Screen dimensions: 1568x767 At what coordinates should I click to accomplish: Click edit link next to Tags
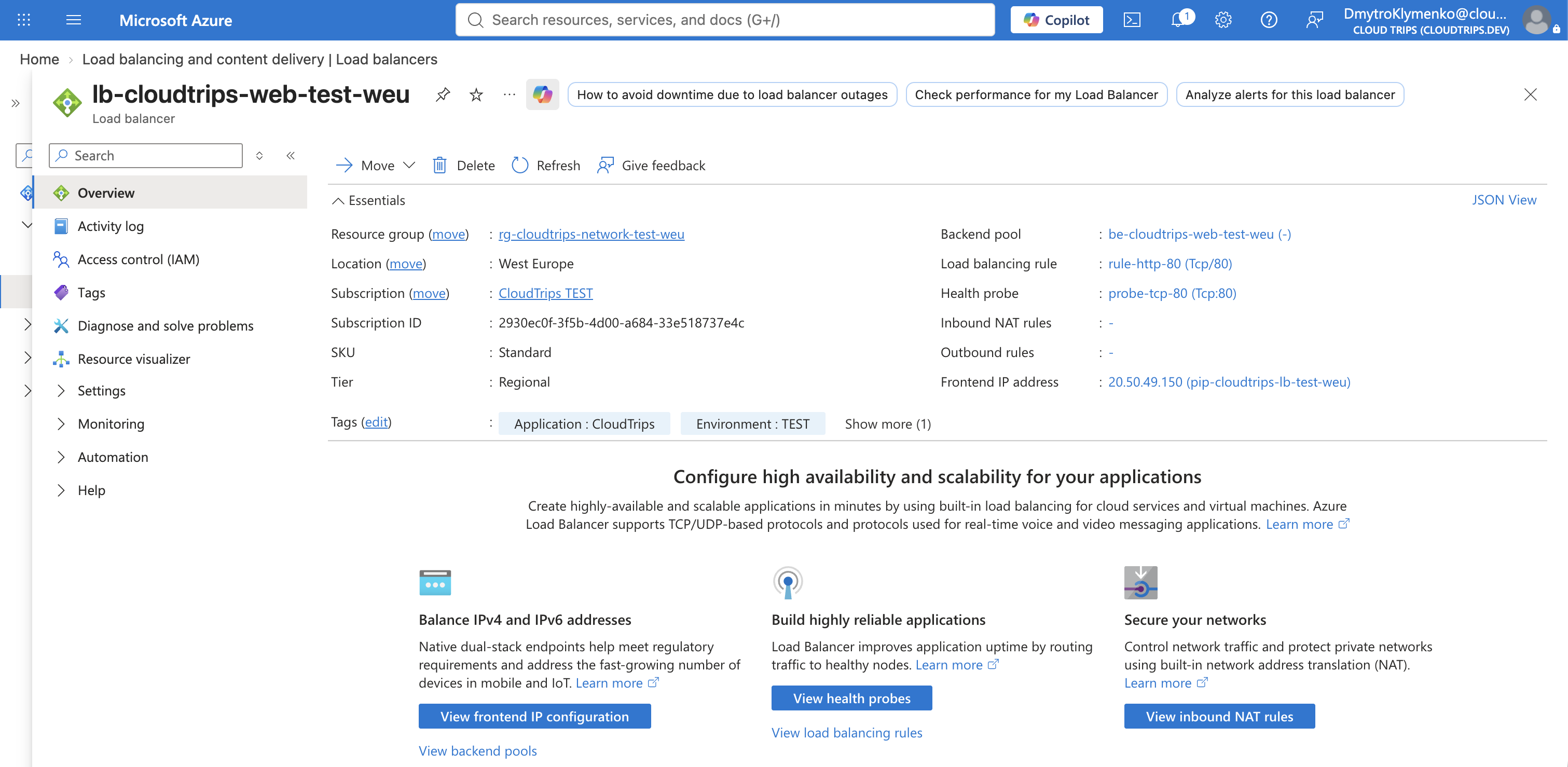376,422
